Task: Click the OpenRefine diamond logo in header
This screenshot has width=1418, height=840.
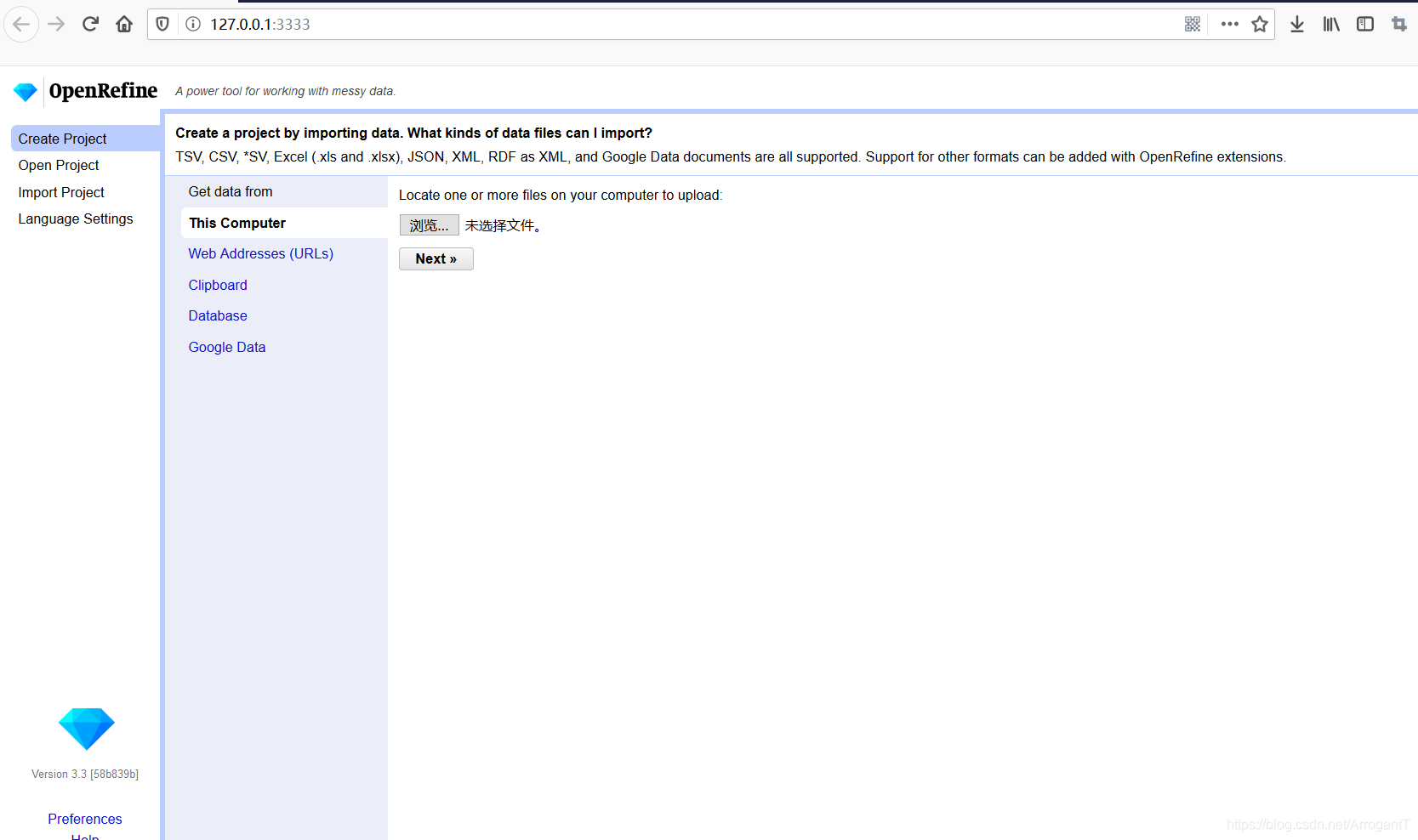Action: pos(26,91)
